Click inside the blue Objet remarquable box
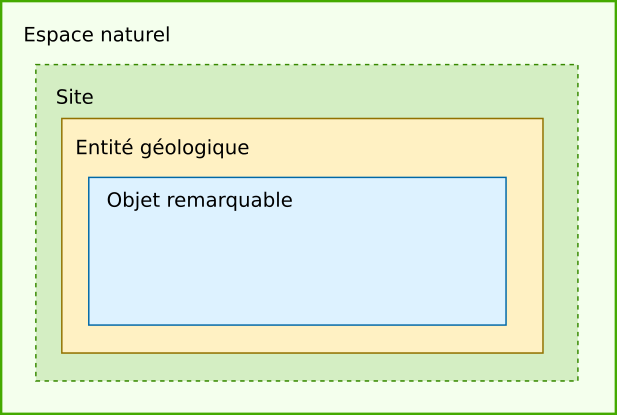The height and width of the screenshot is (415, 617). click(x=297, y=267)
